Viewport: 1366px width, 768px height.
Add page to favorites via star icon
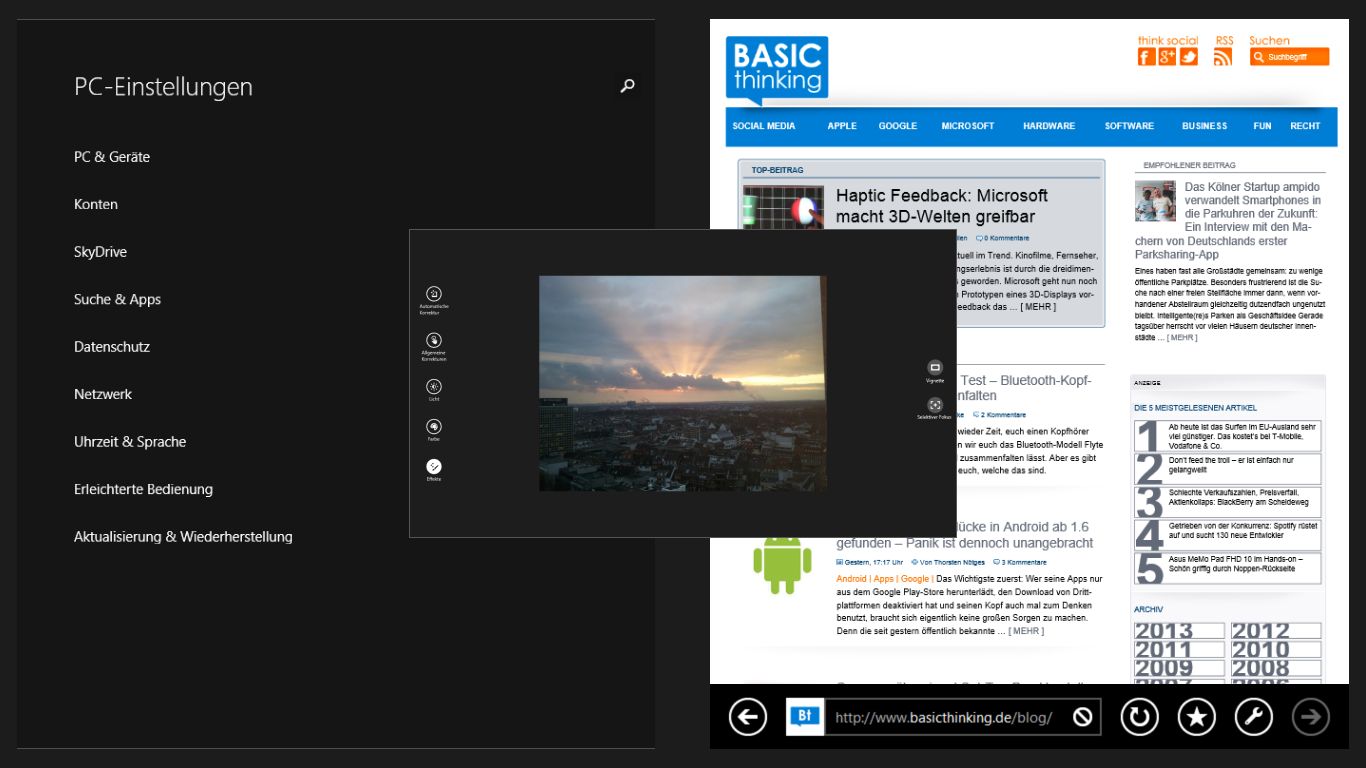tap(1196, 716)
